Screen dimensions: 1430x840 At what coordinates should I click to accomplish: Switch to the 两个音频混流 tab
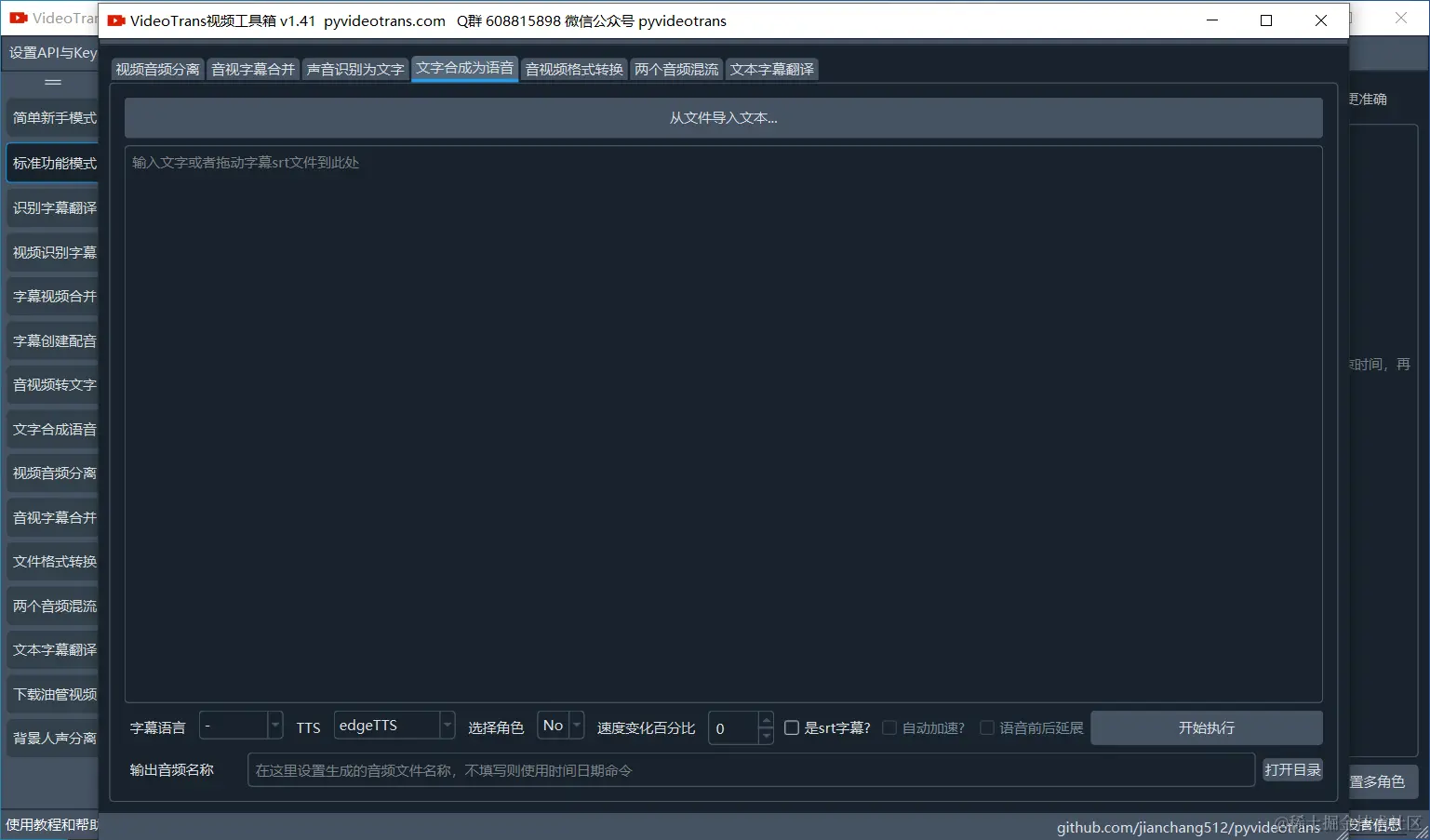[676, 70]
